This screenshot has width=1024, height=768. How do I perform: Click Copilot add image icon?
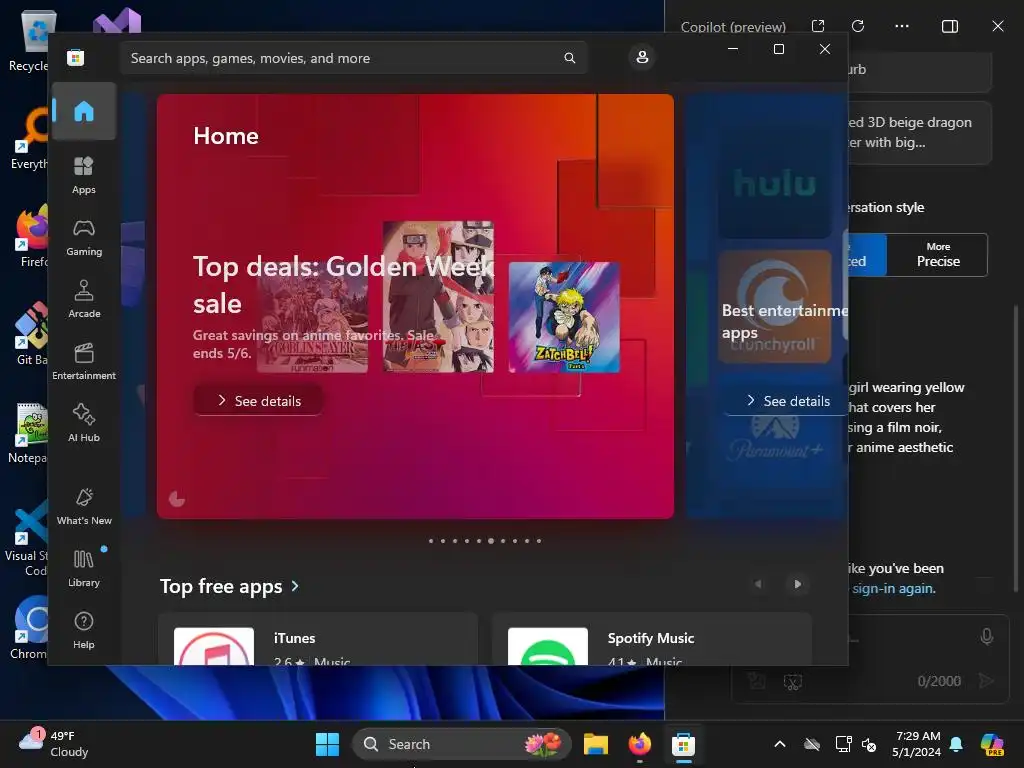[757, 681]
